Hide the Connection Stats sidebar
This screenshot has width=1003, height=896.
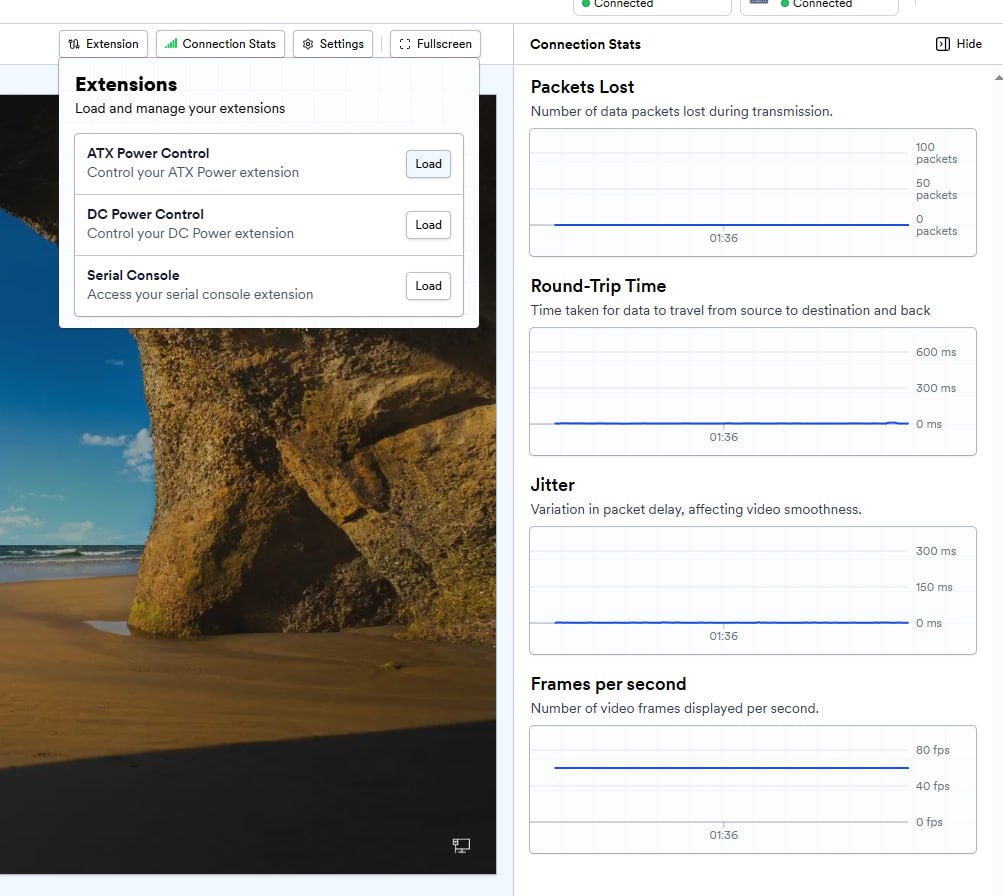coord(958,44)
